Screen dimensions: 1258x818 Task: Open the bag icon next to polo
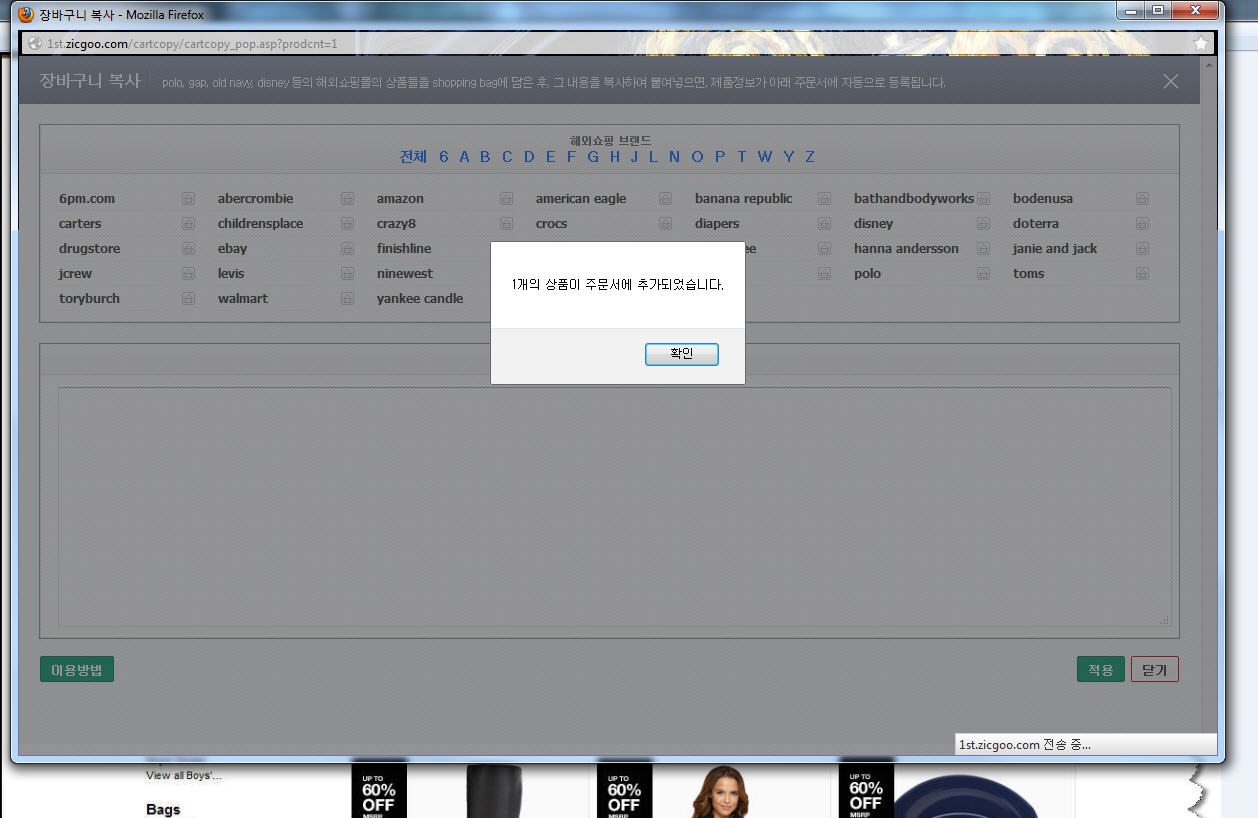pos(983,273)
